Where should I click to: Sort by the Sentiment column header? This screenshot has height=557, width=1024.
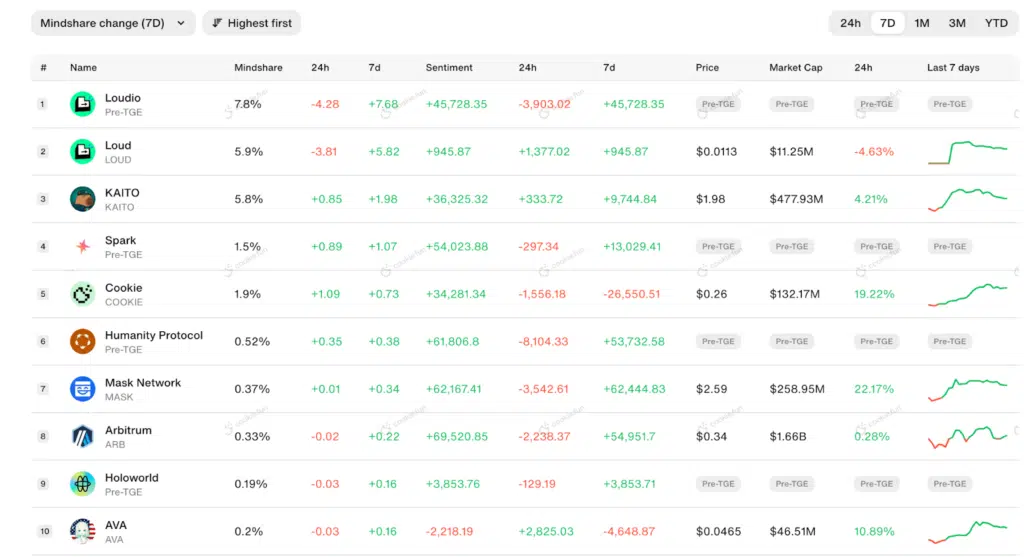point(449,67)
